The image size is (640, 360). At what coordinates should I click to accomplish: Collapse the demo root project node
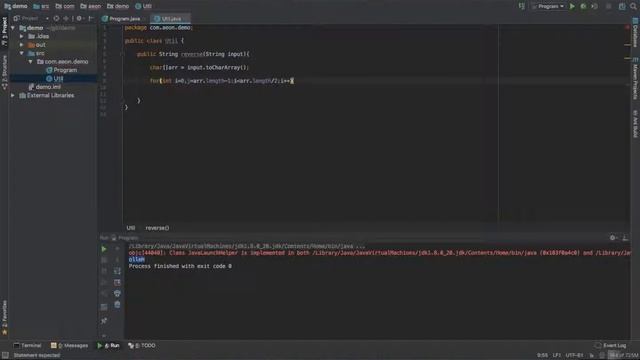pyautogui.click(x=13, y=28)
